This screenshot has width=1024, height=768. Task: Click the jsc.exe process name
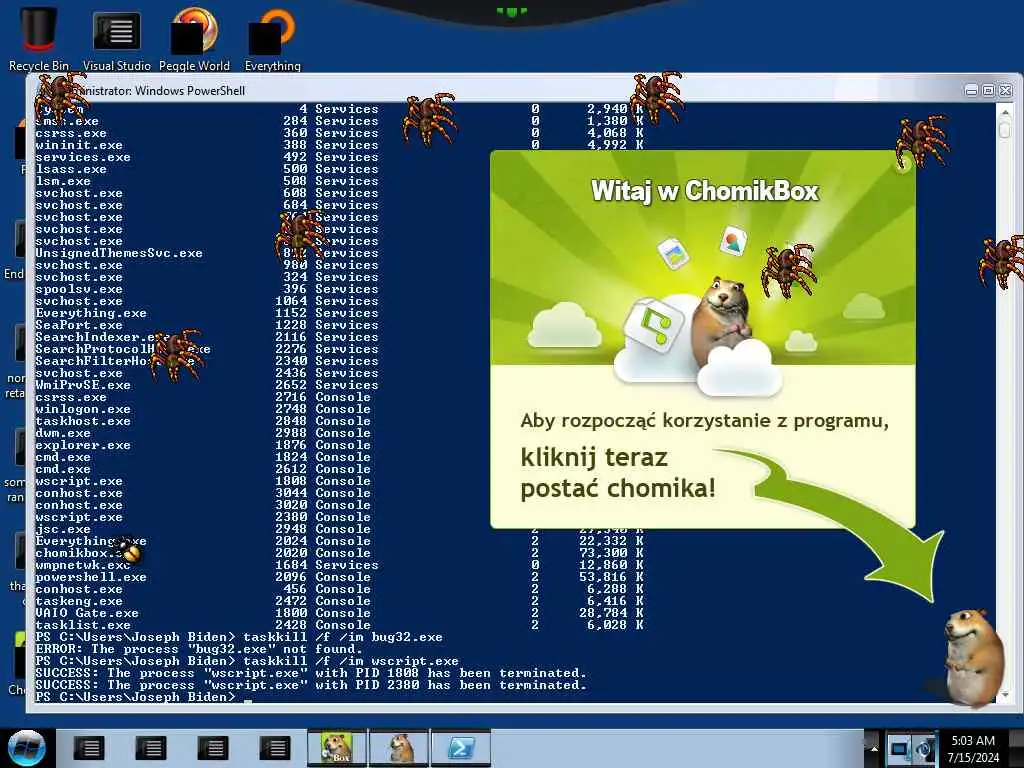point(63,529)
